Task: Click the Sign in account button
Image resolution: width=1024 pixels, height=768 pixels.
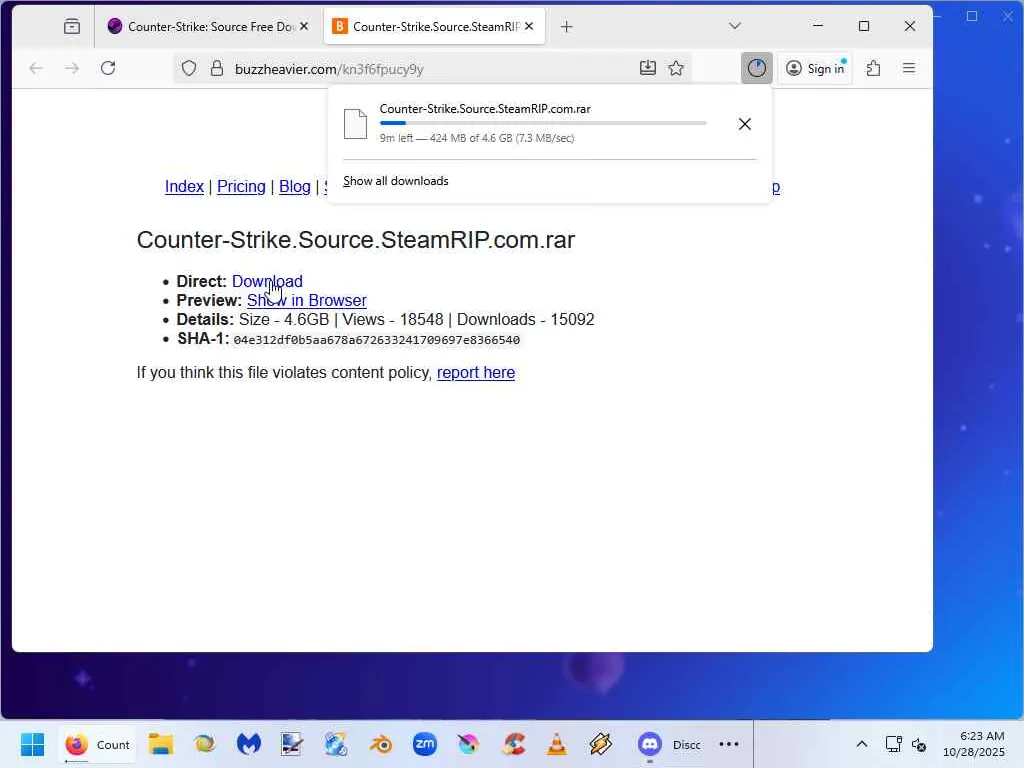Action: tap(815, 68)
